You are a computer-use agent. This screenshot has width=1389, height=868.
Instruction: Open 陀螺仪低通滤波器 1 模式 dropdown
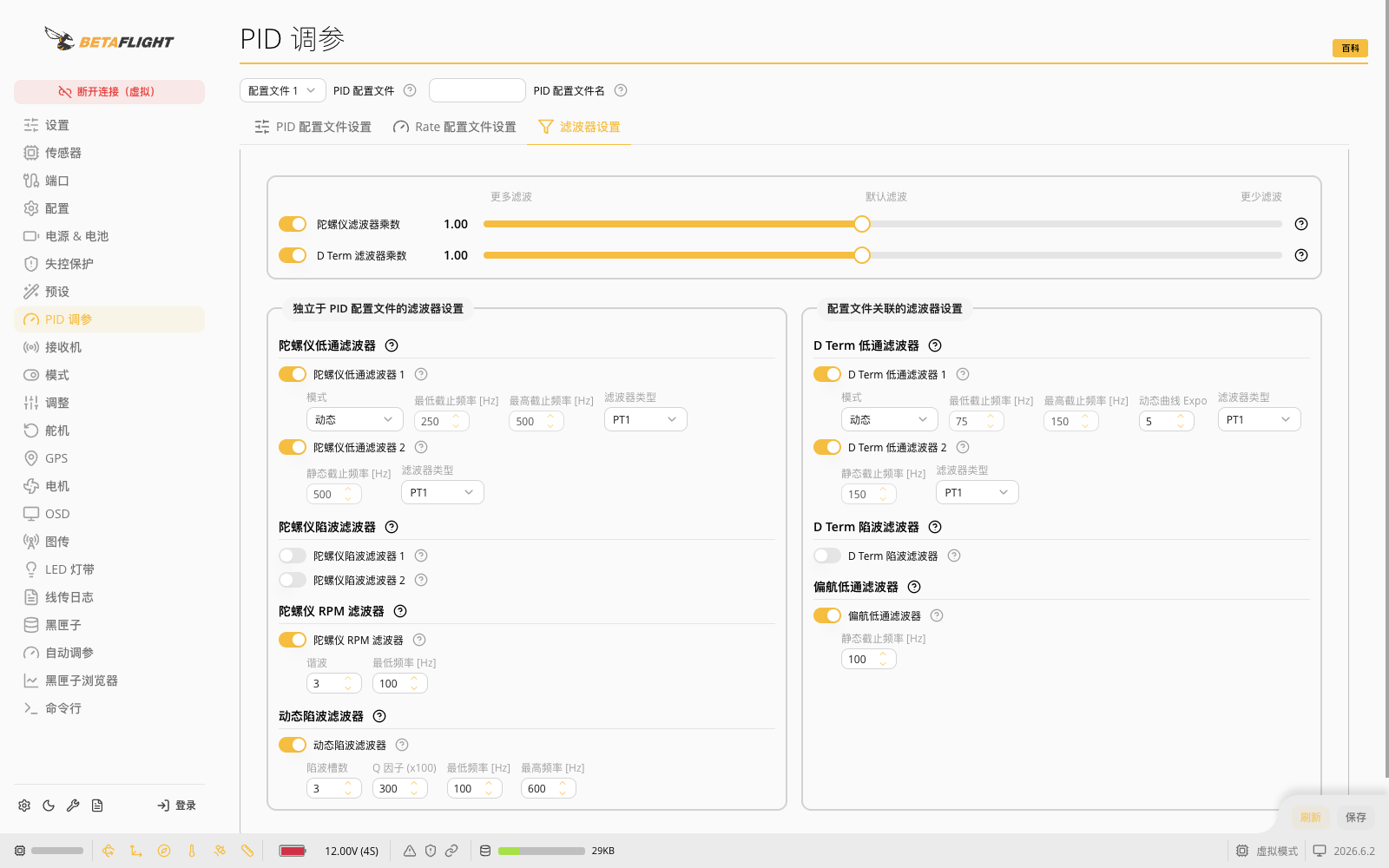355,419
